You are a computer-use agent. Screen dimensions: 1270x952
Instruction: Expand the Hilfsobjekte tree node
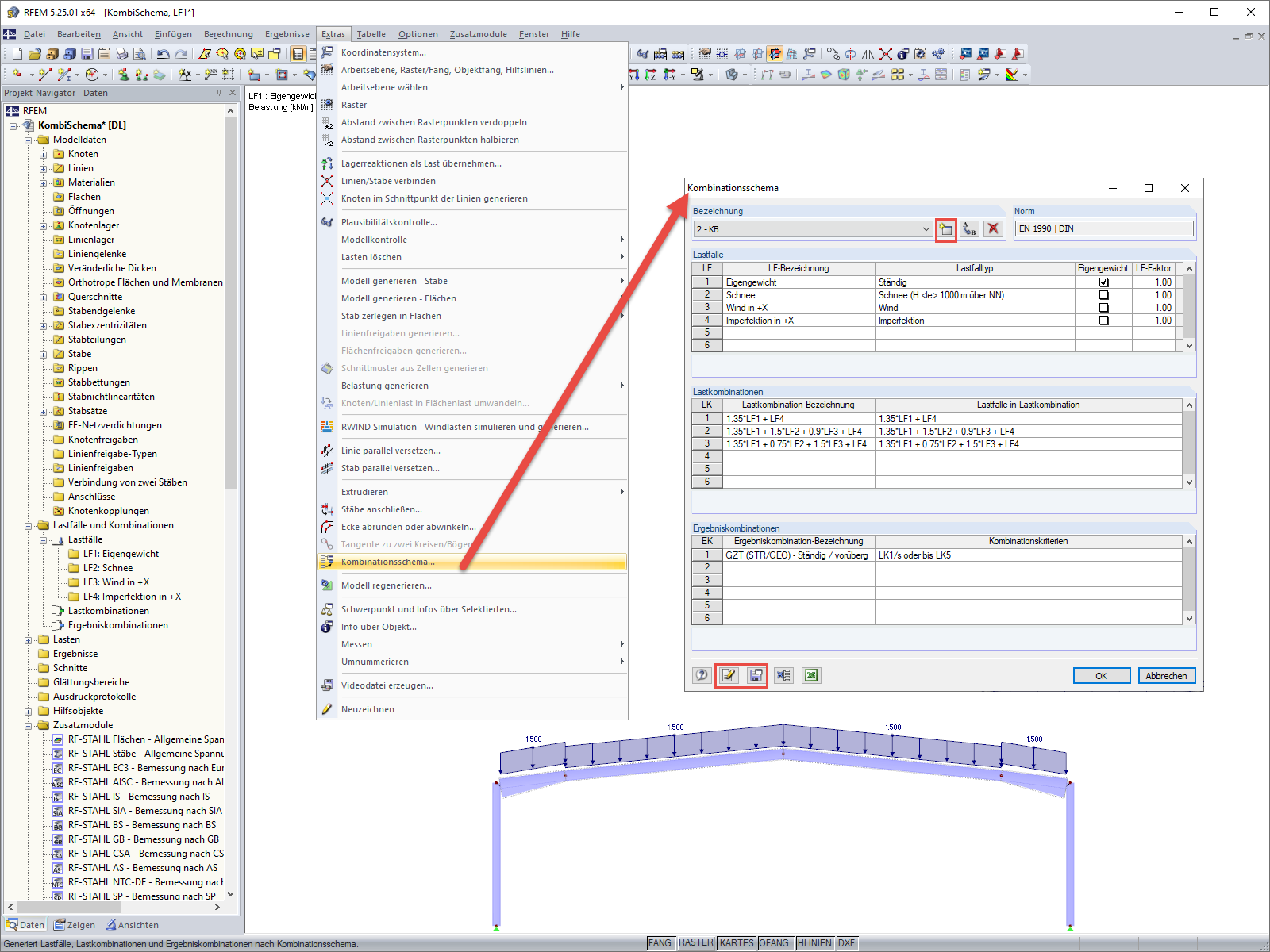tap(29, 712)
